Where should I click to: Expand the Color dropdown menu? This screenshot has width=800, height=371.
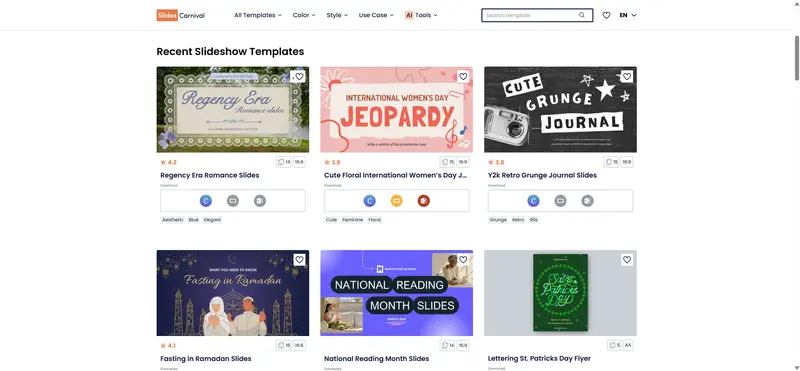pos(304,15)
